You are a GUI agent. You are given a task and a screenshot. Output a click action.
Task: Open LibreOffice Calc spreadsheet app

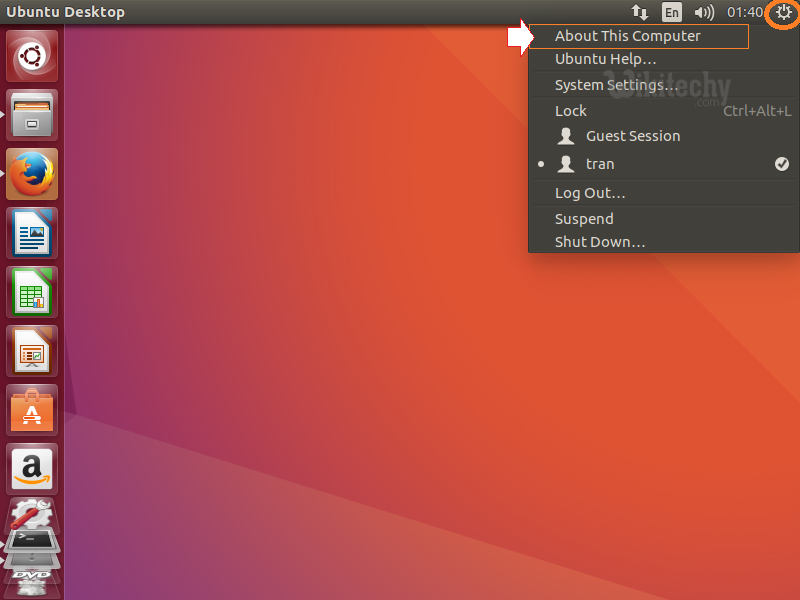[33, 292]
